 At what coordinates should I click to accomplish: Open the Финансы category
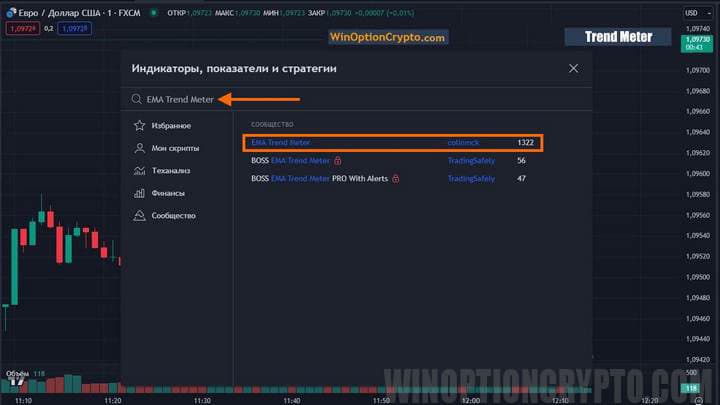pyautogui.click(x=168, y=193)
